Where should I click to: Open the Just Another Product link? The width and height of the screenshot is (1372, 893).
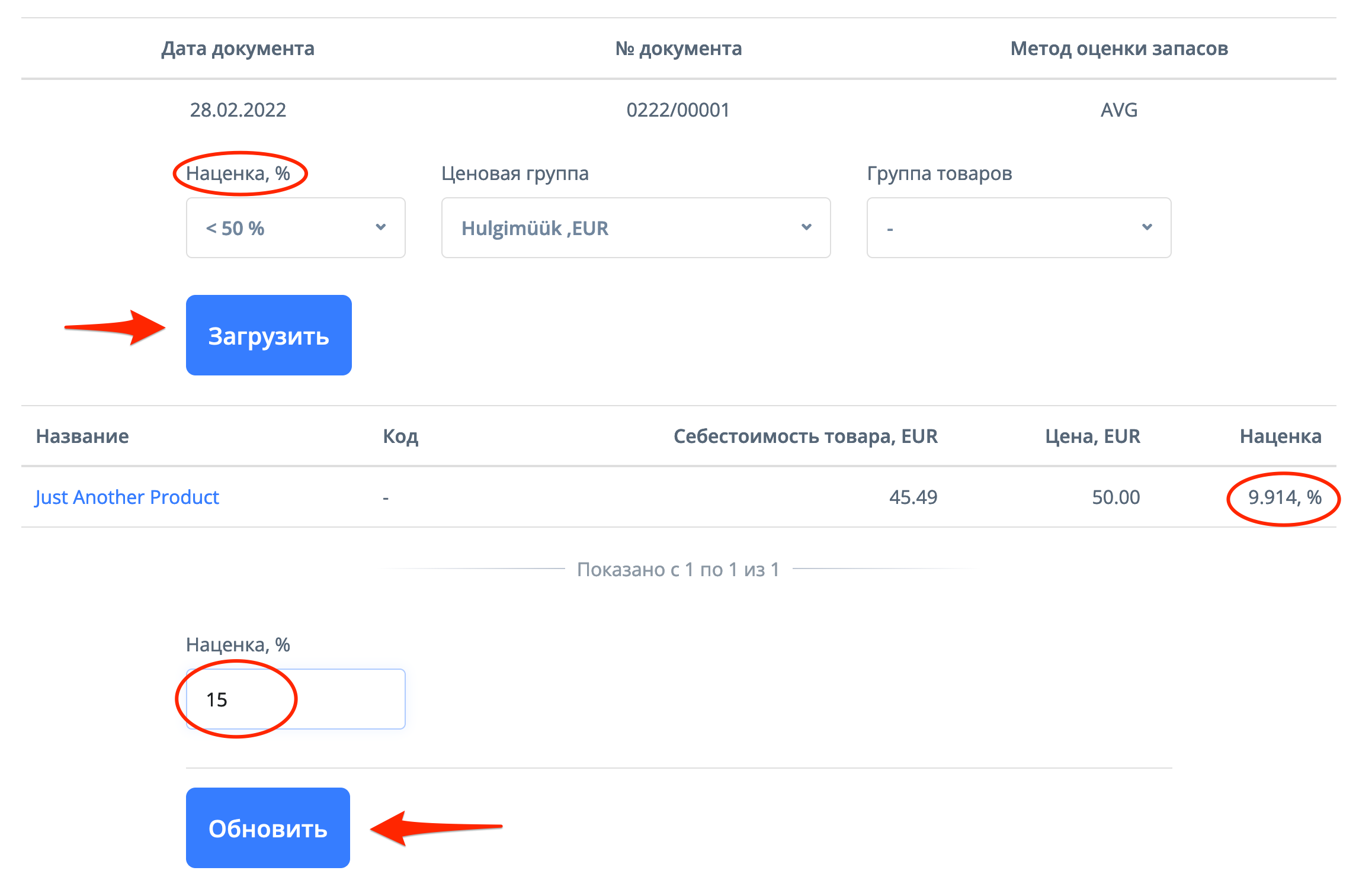coord(127,497)
